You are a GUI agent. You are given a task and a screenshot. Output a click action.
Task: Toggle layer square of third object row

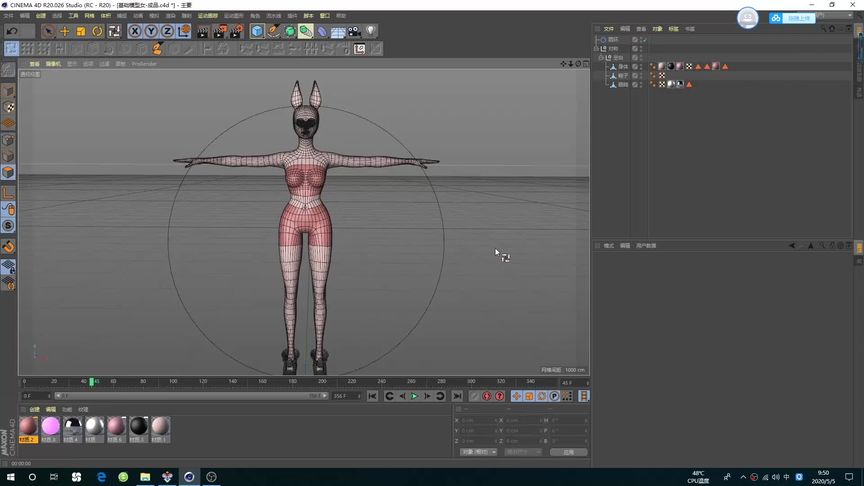(x=635, y=57)
